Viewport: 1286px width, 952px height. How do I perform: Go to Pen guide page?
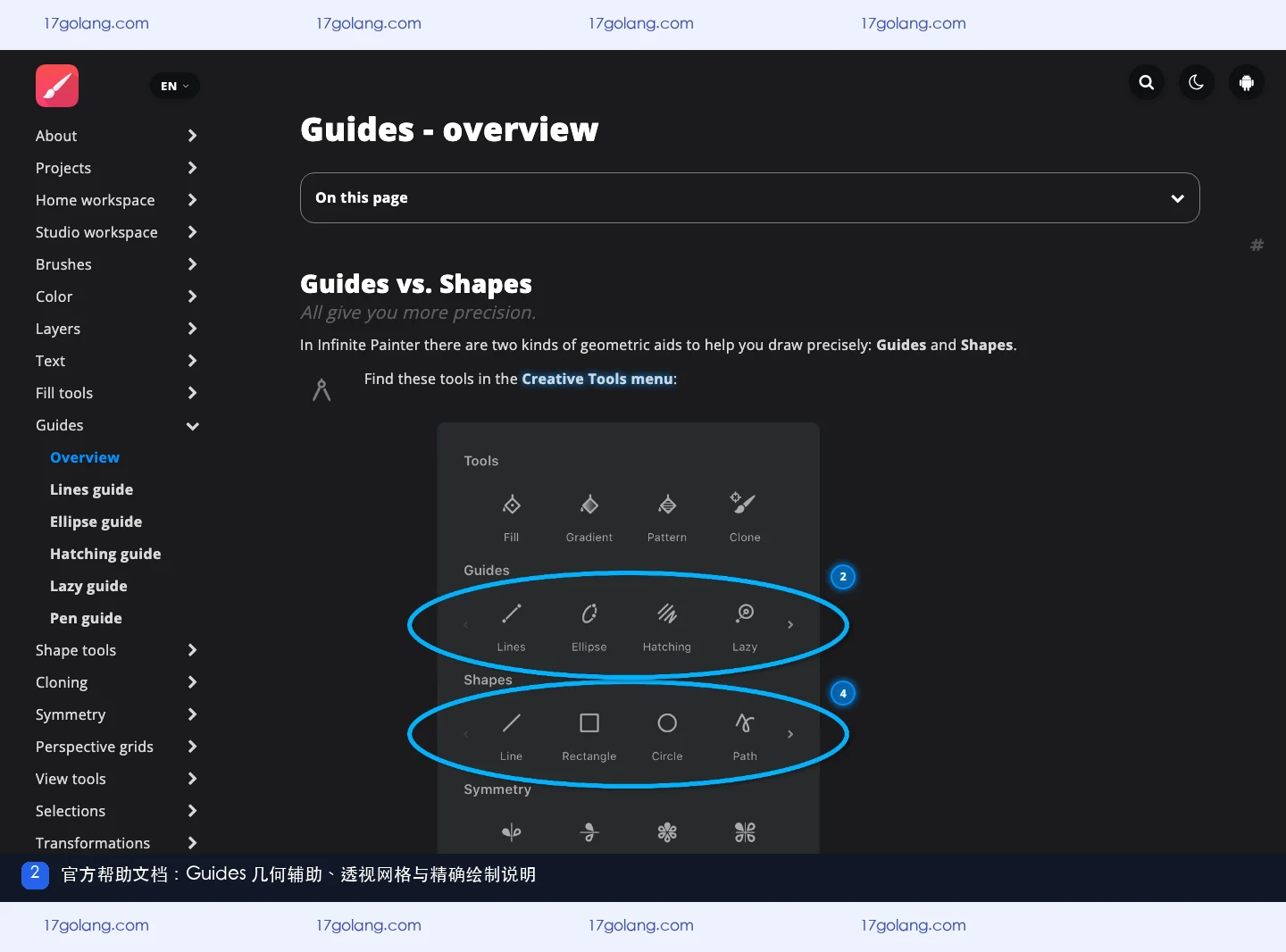tap(86, 618)
